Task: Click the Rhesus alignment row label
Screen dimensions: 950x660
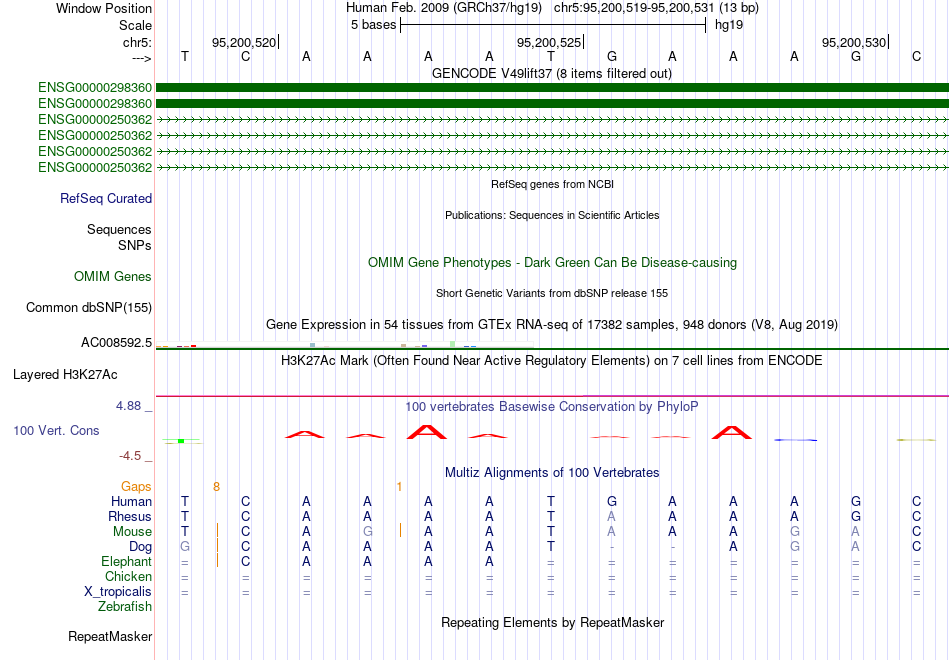Action: point(130,516)
